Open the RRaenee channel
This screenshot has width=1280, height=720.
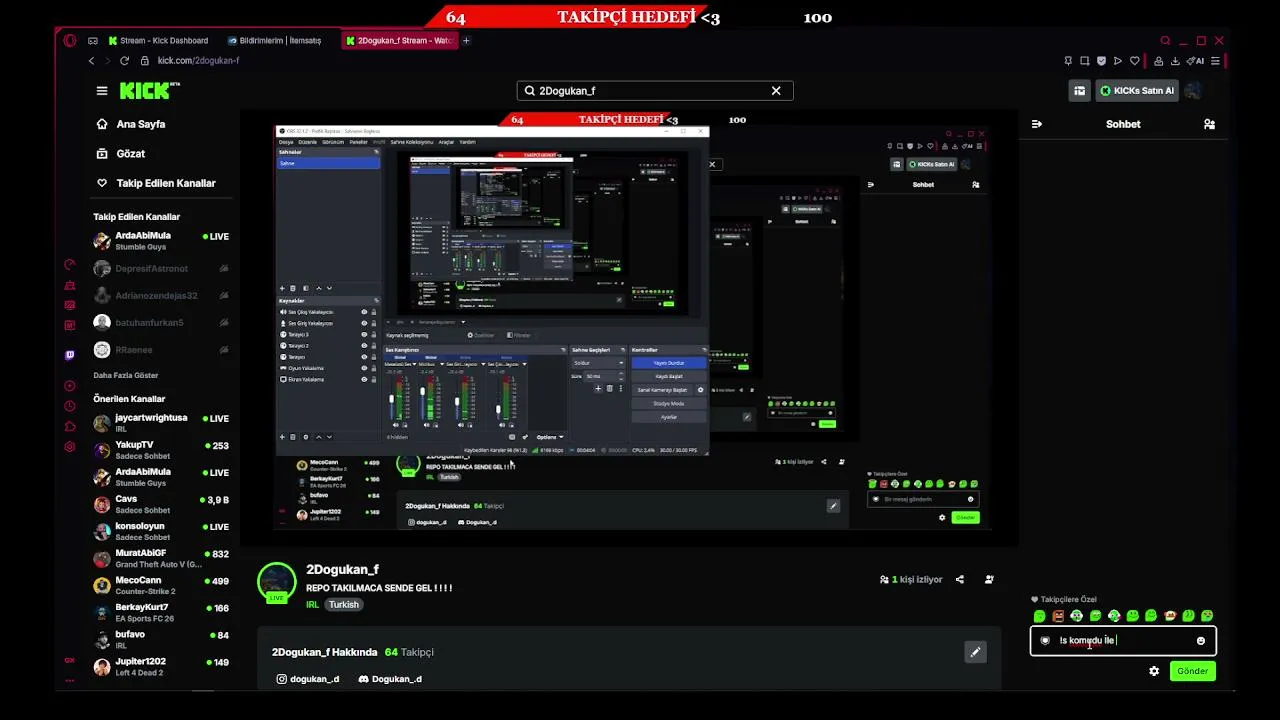click(162, 350)
